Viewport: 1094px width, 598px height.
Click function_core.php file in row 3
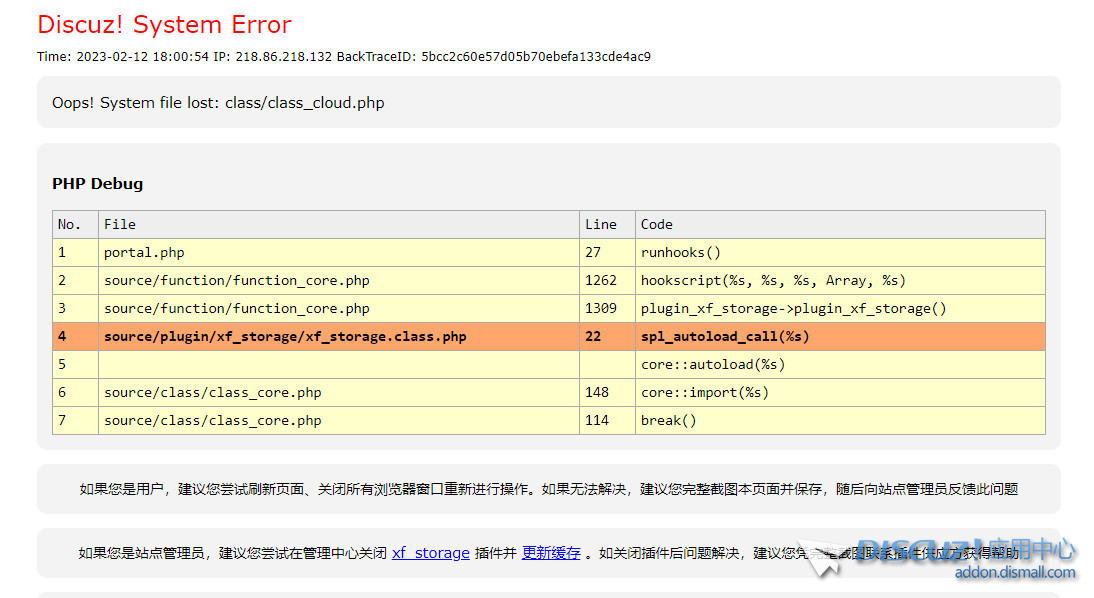[x=338, y=308]
